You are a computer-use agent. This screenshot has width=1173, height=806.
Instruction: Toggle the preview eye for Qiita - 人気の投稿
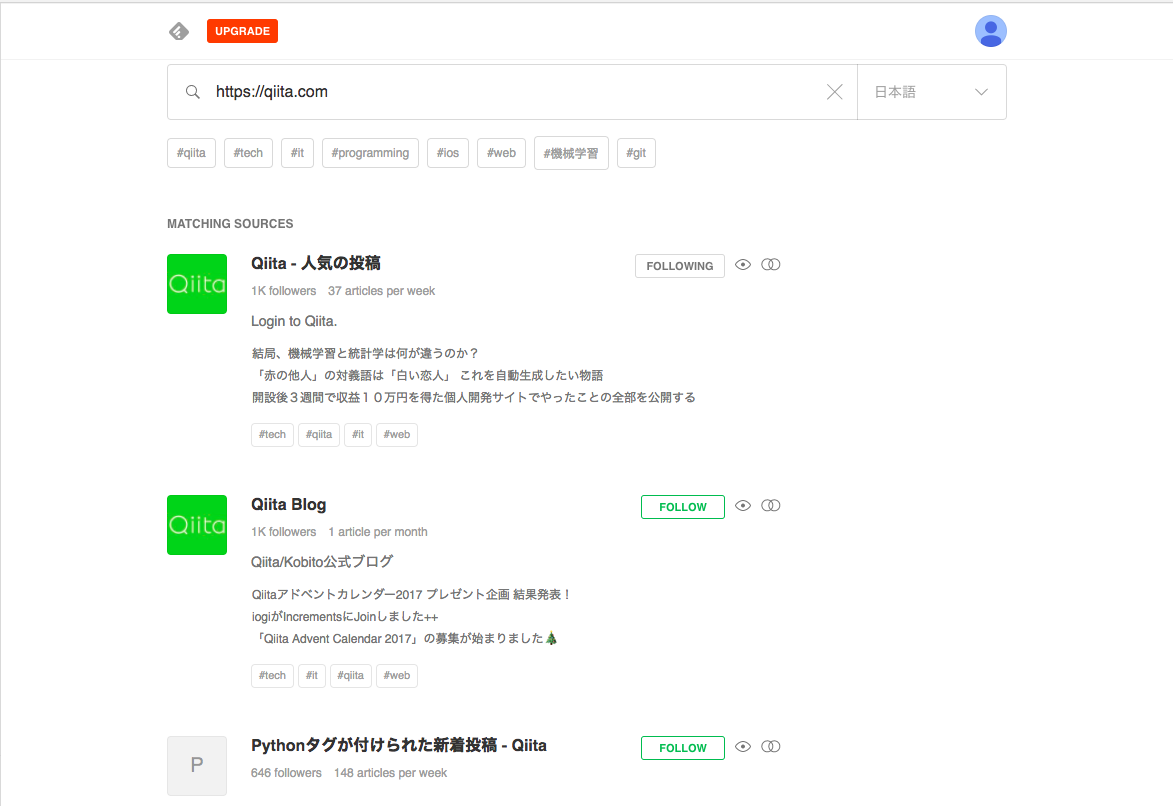743,264
